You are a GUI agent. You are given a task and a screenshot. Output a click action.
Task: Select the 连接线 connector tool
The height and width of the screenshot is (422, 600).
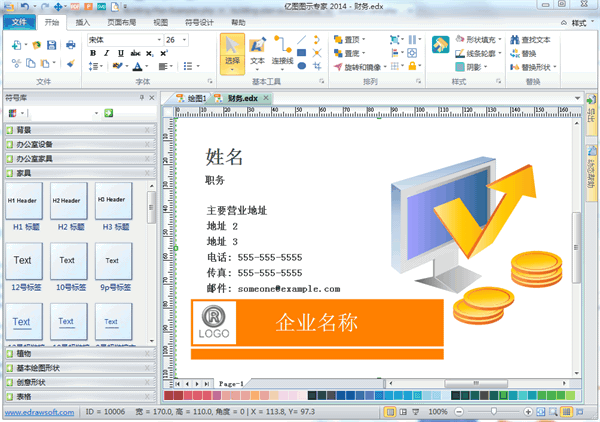[282, 54]
